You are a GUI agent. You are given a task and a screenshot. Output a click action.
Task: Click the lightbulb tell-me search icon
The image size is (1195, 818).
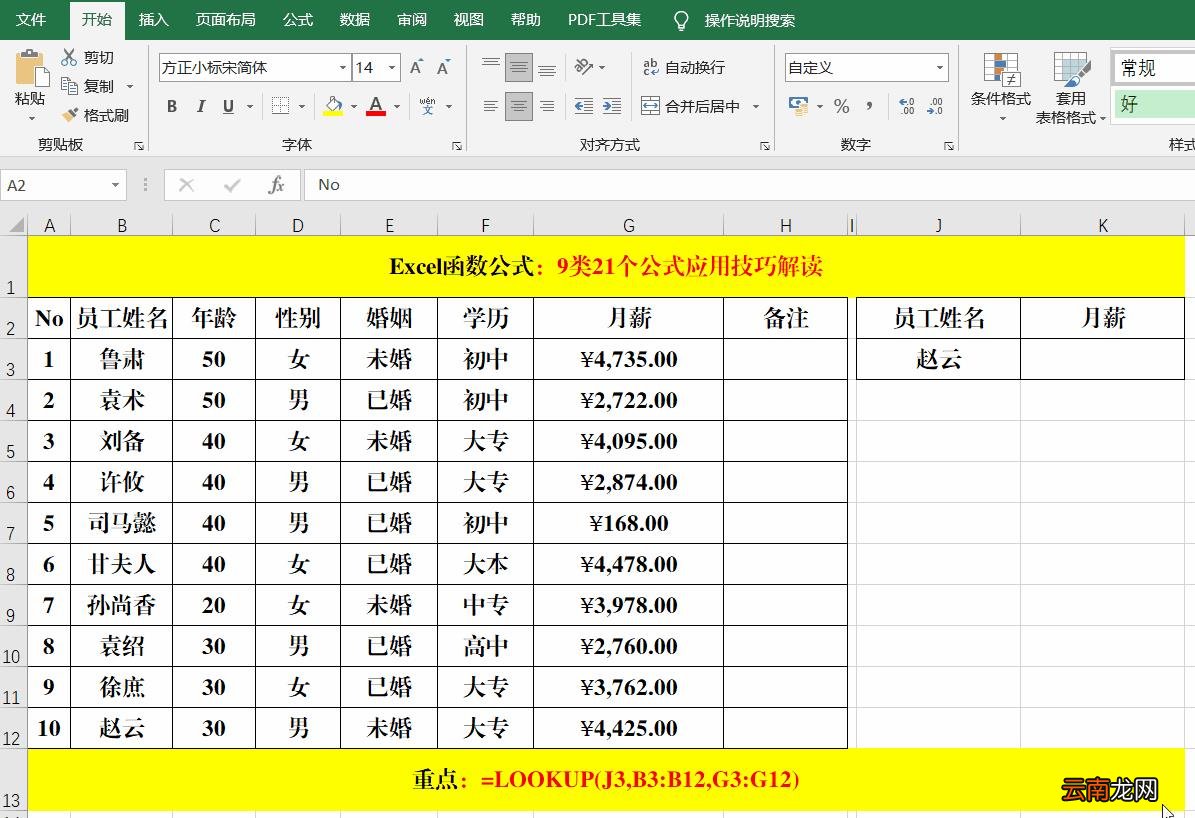(x=681, y=21)
